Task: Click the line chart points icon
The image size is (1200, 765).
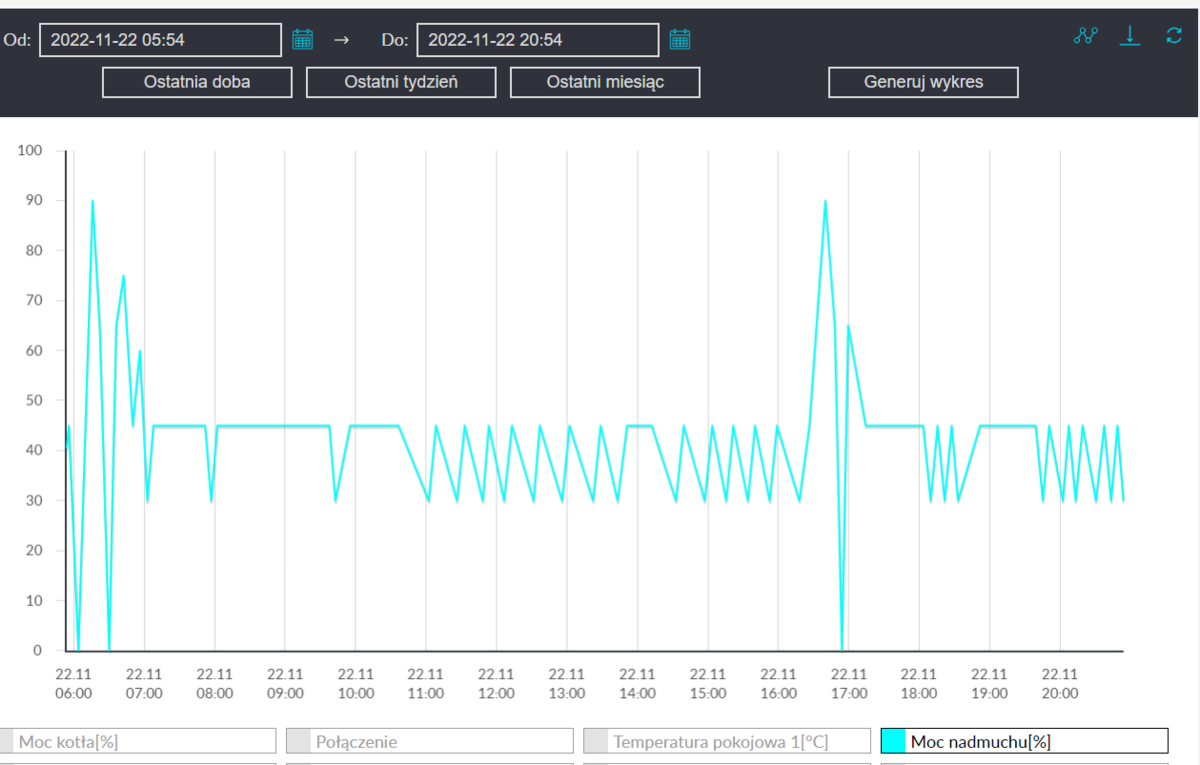Action: coord(1085,36)
